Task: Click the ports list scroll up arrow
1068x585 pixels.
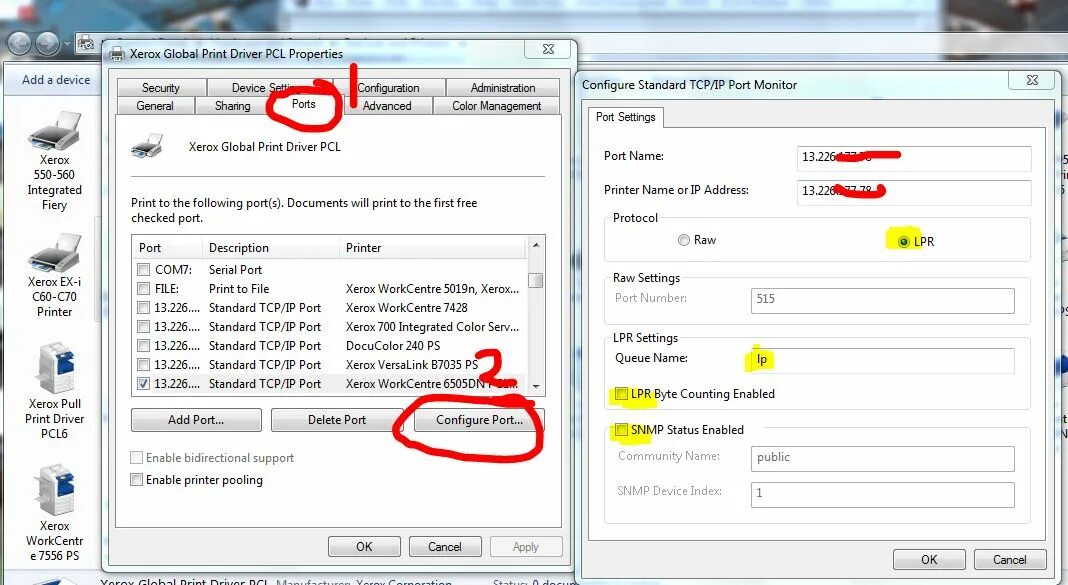Action: point(536,245)
